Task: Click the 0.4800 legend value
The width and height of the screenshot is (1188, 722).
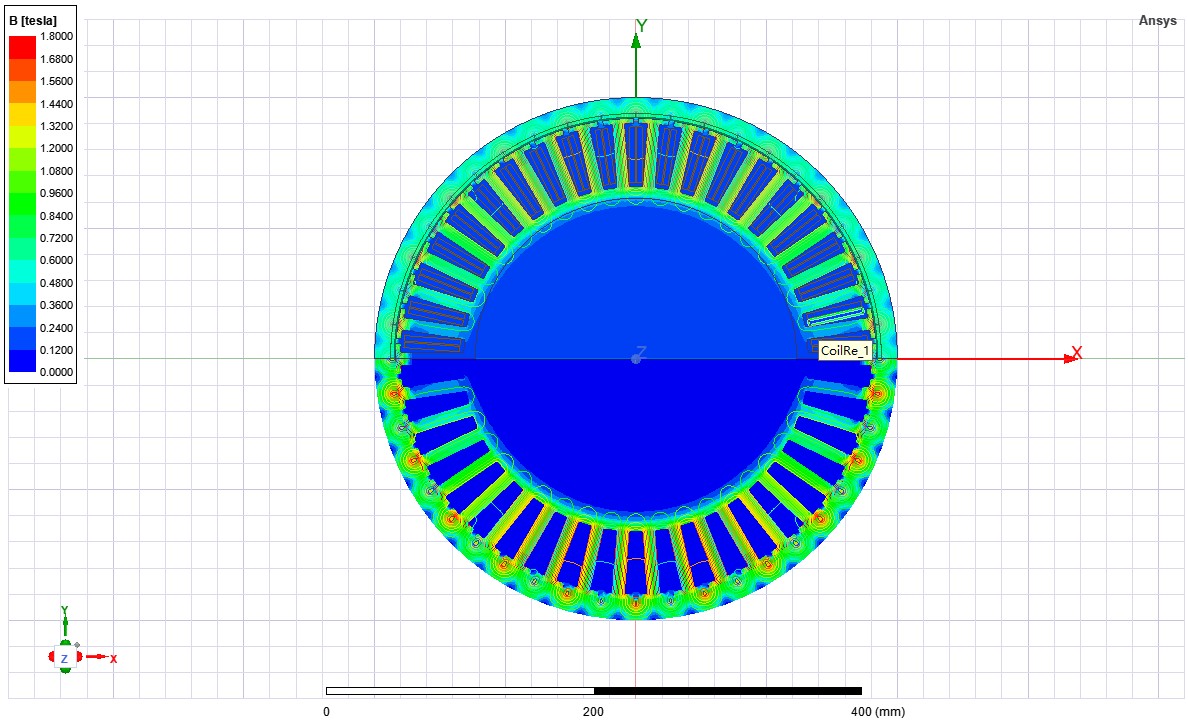Action: pos(57,283)
